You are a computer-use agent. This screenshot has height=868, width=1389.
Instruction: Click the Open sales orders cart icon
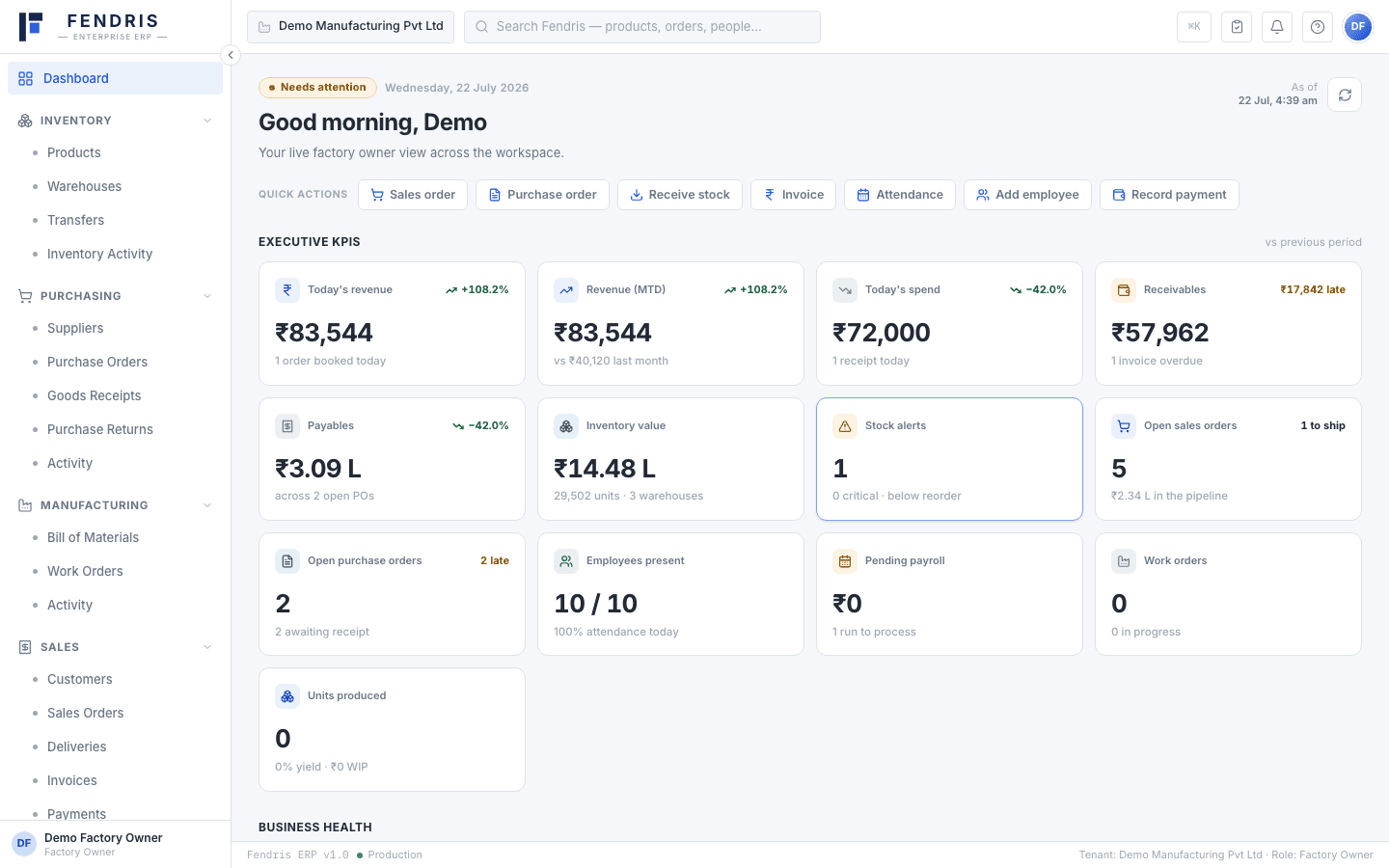point(1124,425)
